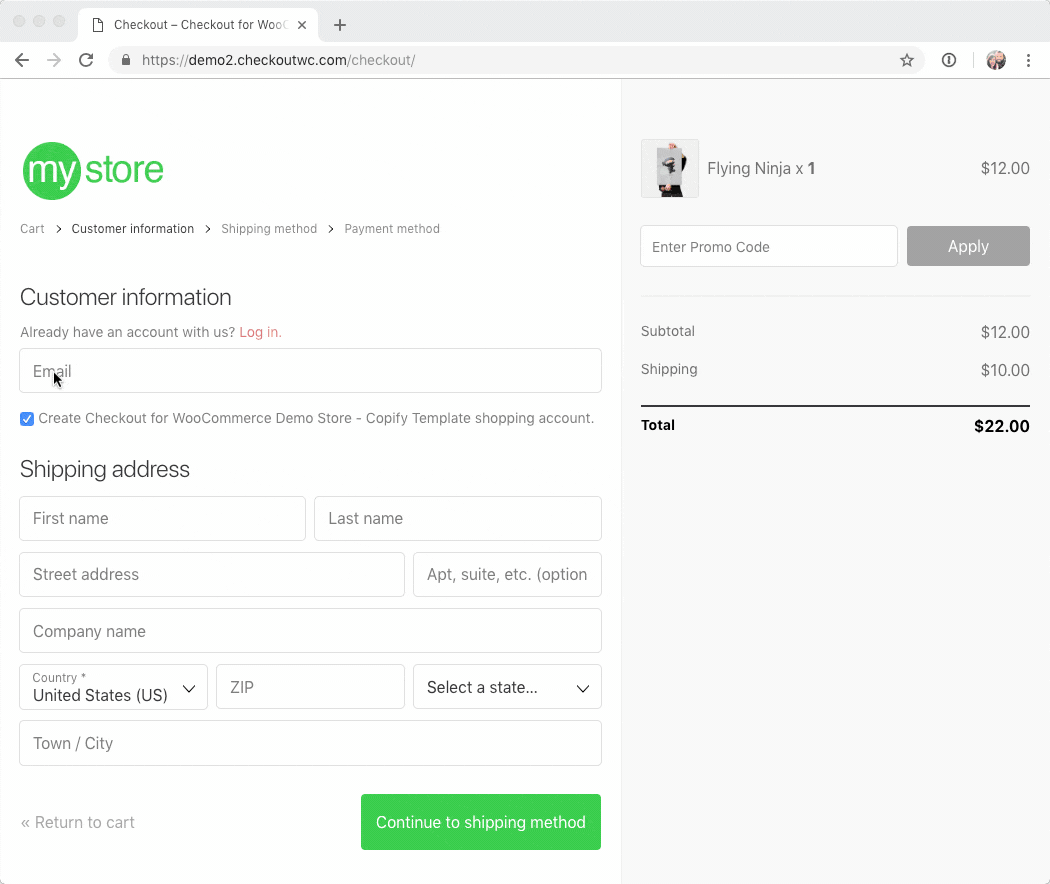Click the $22.00 total amount
The height and width of the screenshot is (884, 1050).
pyautogui.click(x=1002, y=427)
